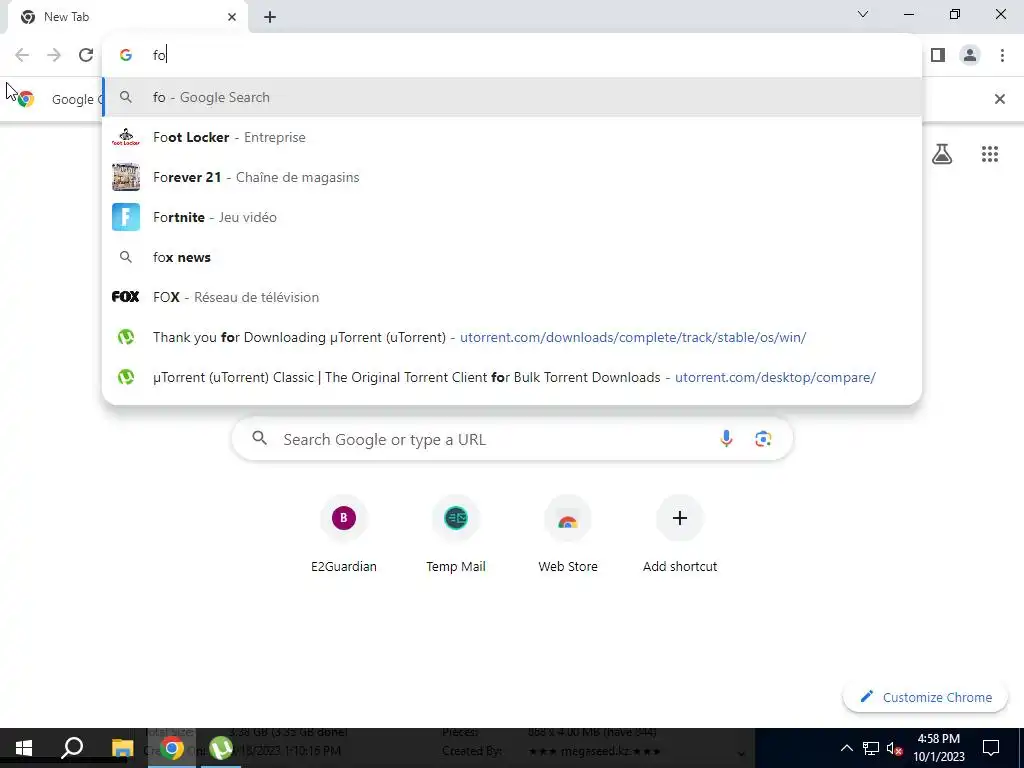This screenshot has width=1024, height=768.
Task: Open the Windows Start menu
Action: [x=24, y=748]
